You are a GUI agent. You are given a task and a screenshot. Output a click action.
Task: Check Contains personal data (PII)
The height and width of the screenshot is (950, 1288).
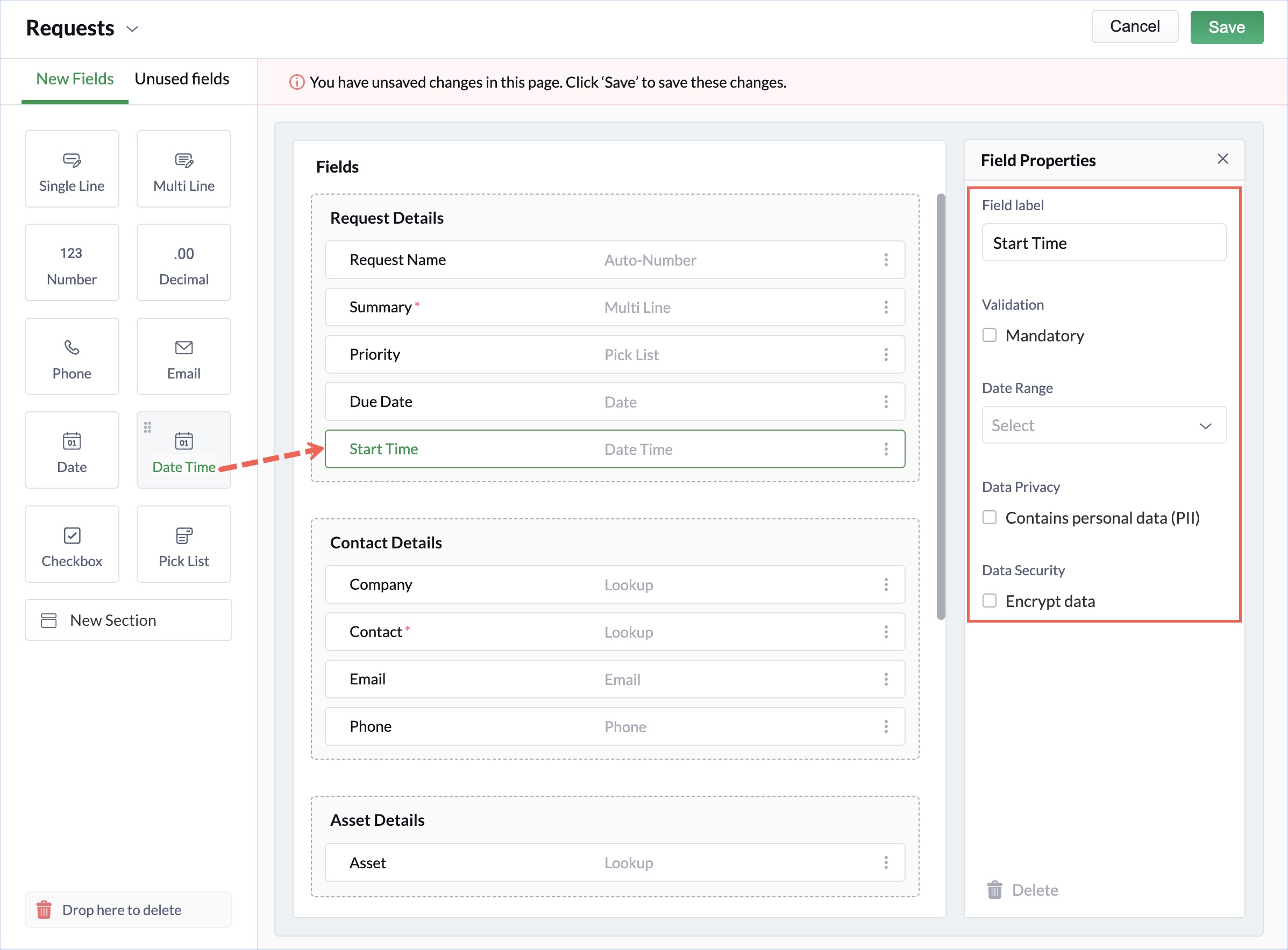(990, 518)
